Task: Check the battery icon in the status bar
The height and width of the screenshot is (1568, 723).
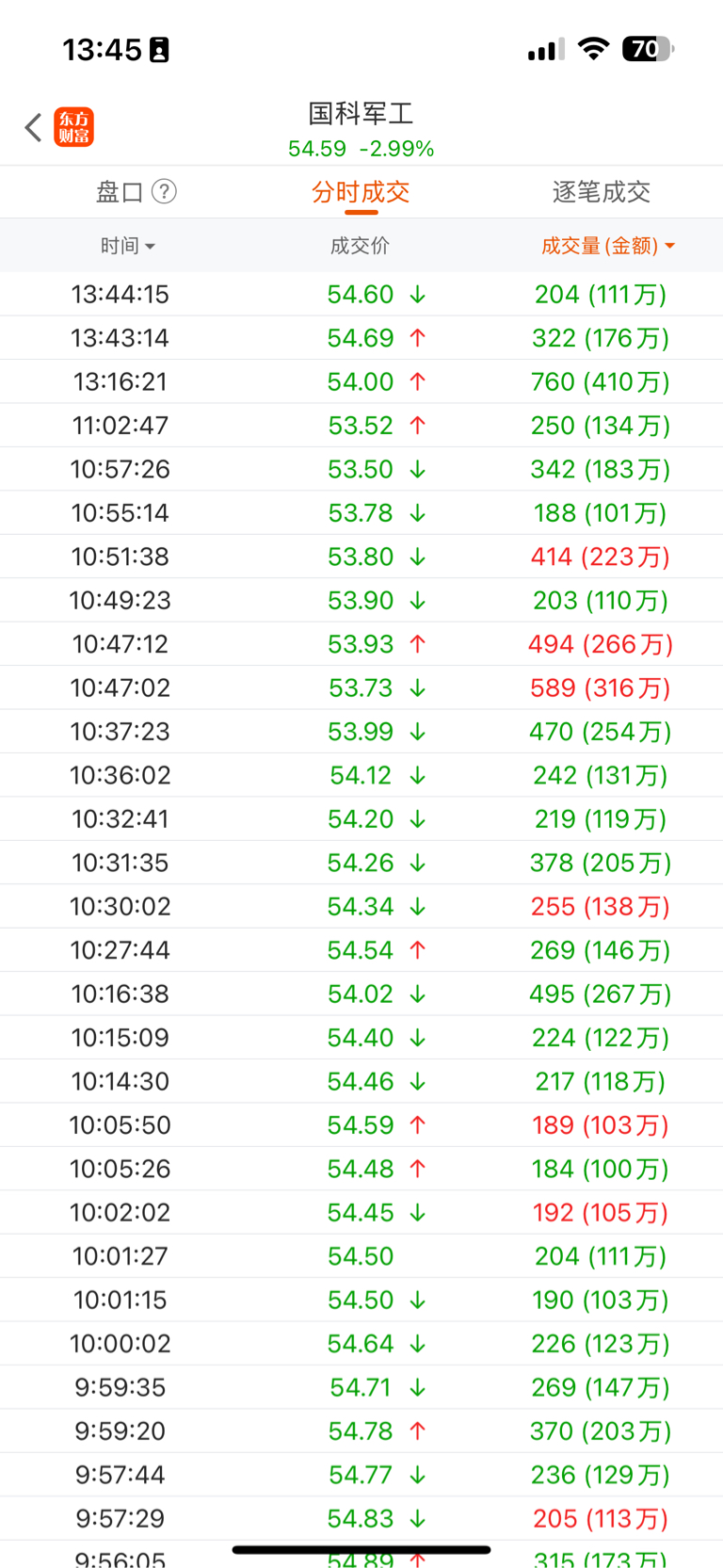Action: (x=648, y=49)
